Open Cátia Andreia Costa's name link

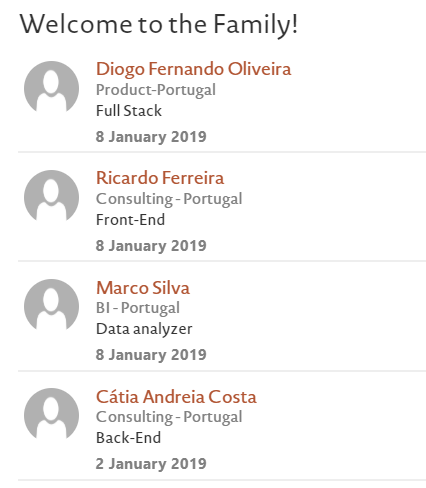pyautogui.click(x=176, y=397)
